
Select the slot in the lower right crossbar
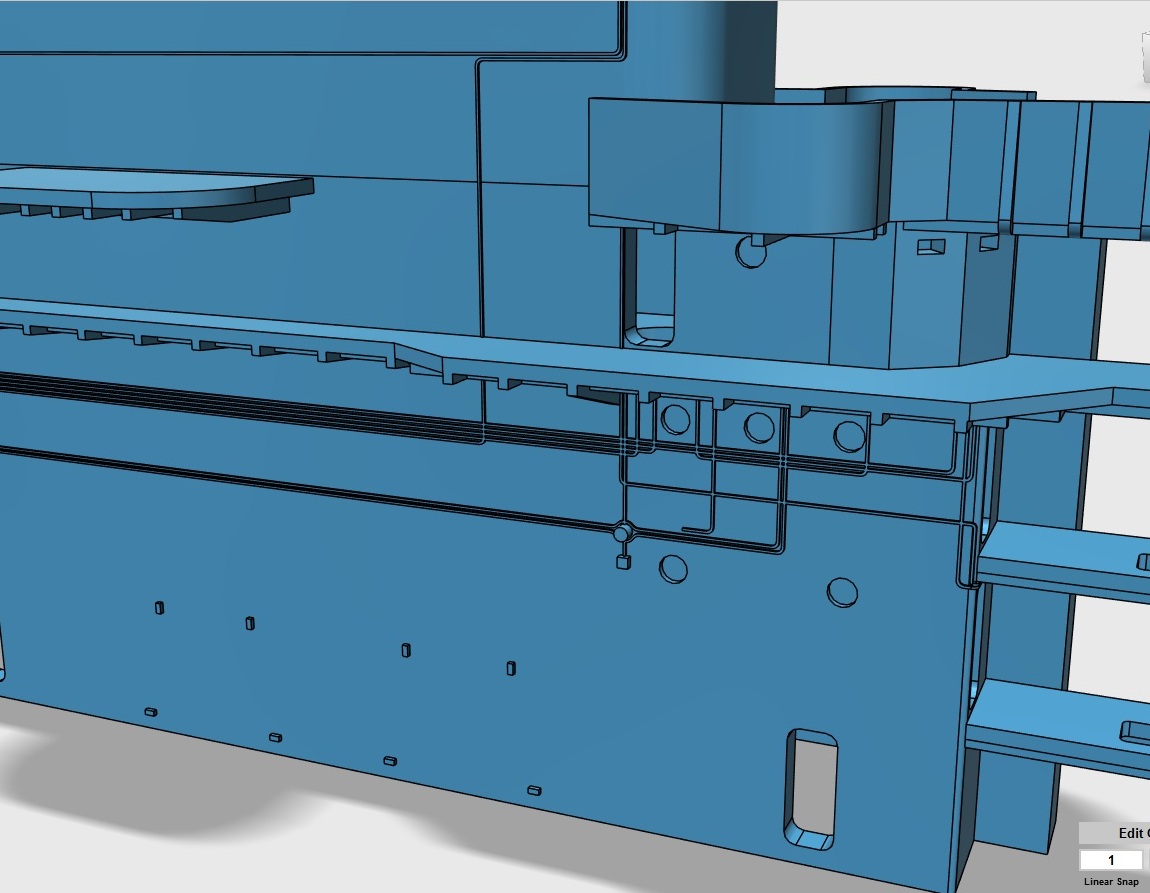click(x=1135, y=731)
